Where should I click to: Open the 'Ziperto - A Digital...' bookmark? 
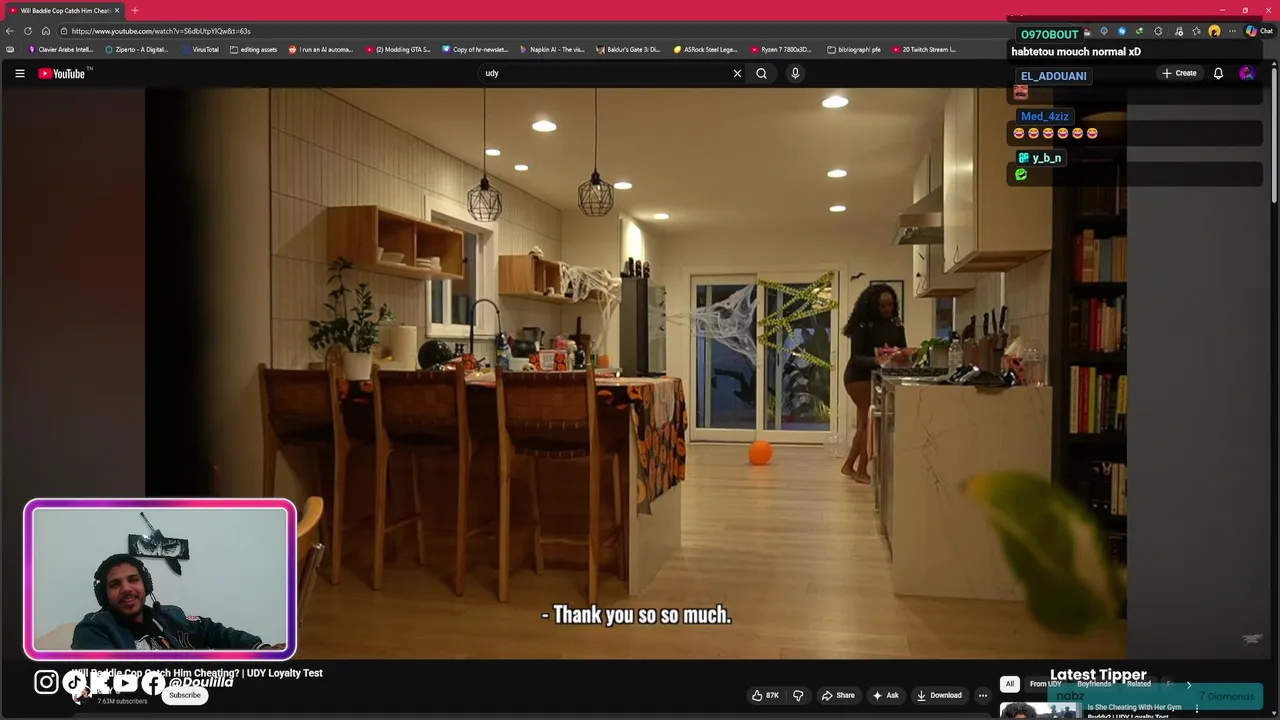tap(137, 49)
